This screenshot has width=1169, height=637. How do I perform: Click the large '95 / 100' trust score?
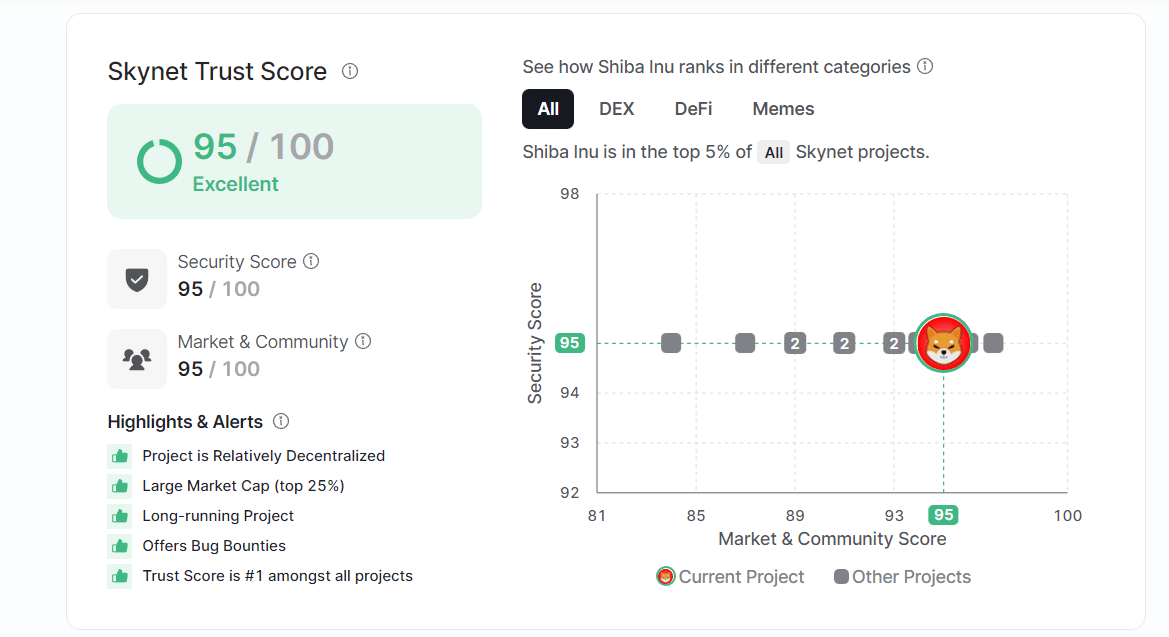[x=263, y=146]
